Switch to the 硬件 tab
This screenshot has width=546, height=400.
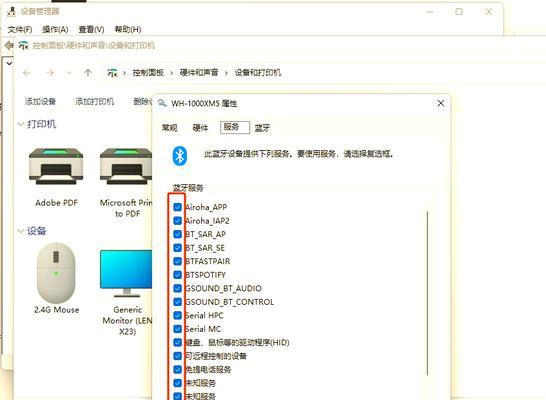point(200,128)
